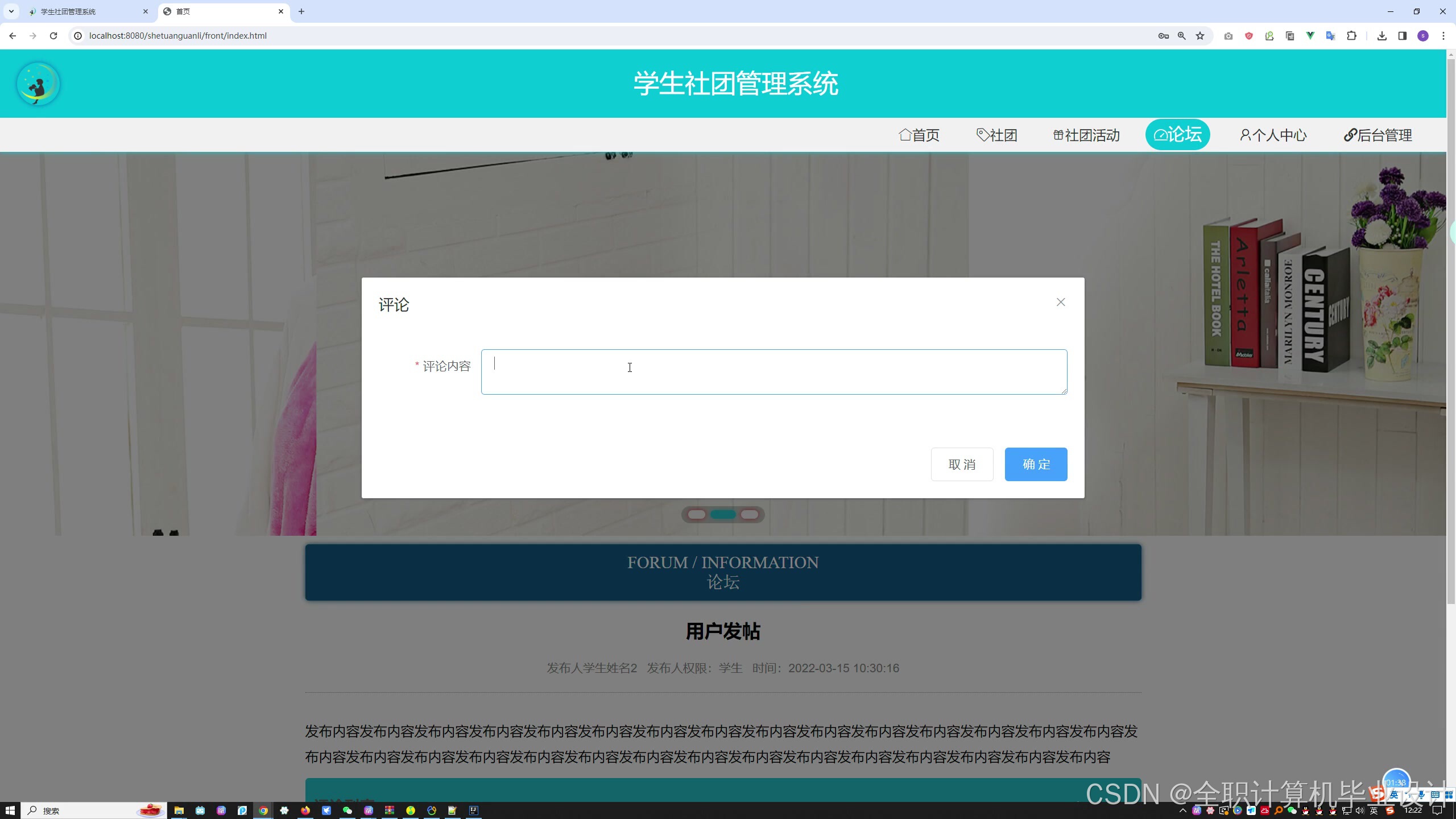Click the site logo icon

(38, 84)
